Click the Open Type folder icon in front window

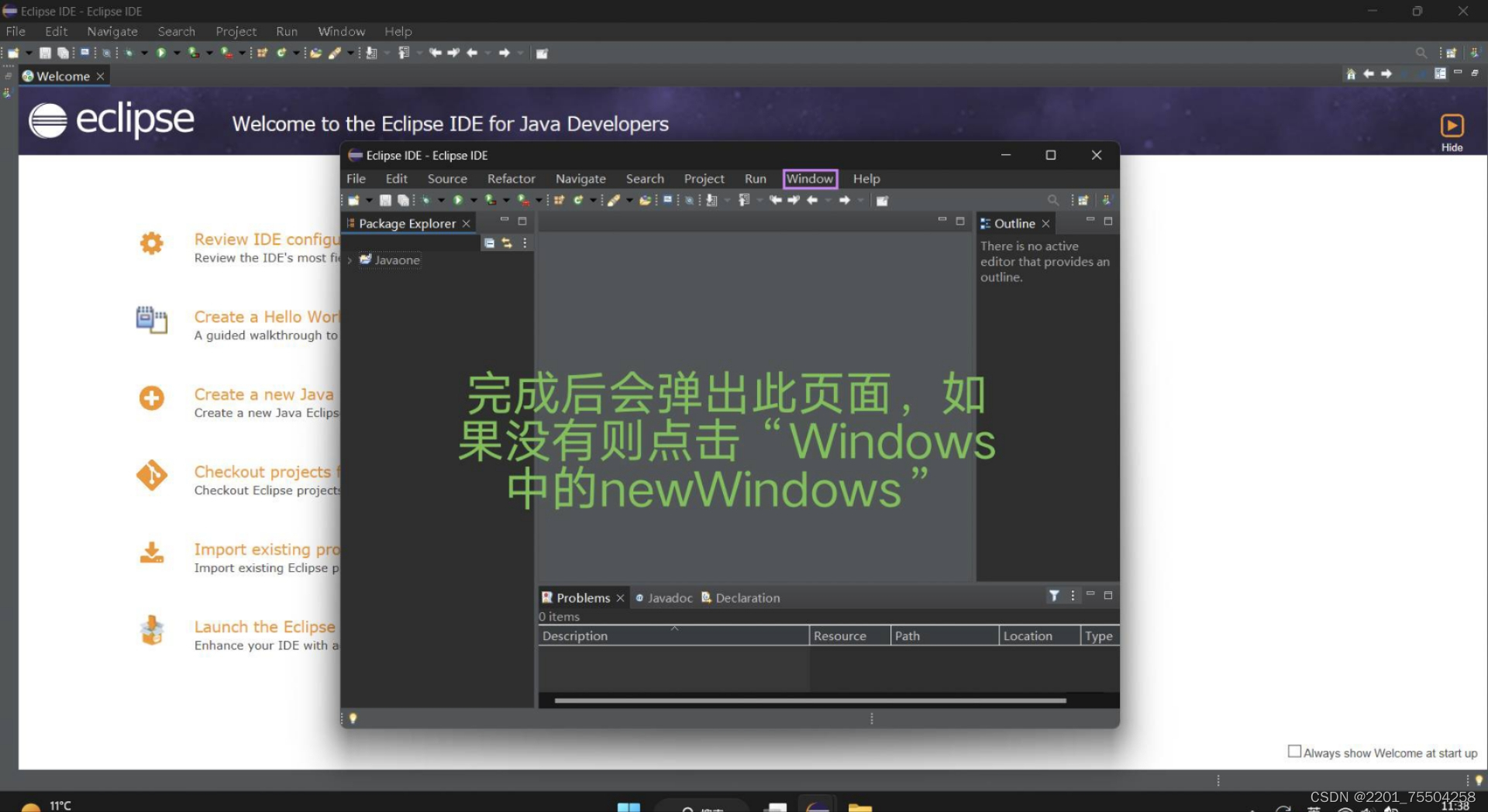(645, 201)
